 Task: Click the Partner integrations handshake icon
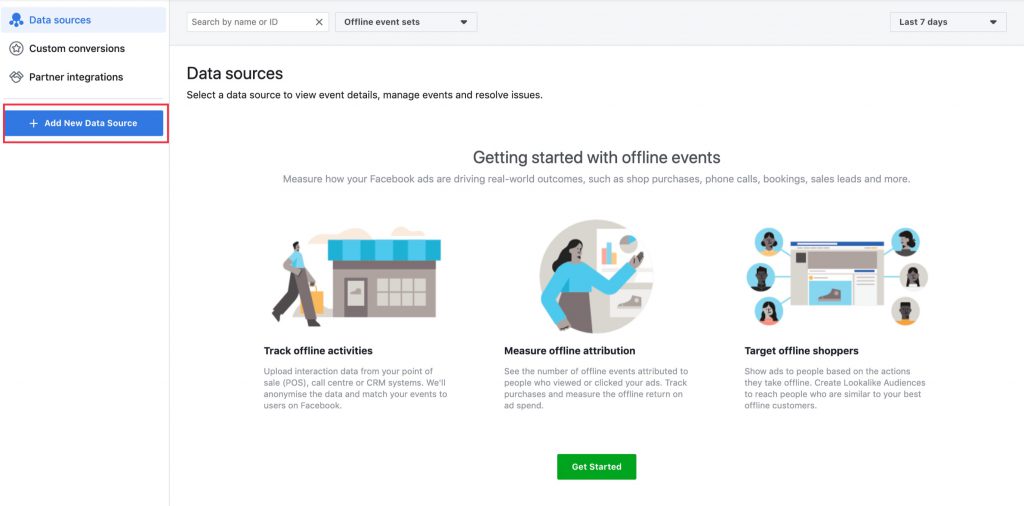coord(16,77)
